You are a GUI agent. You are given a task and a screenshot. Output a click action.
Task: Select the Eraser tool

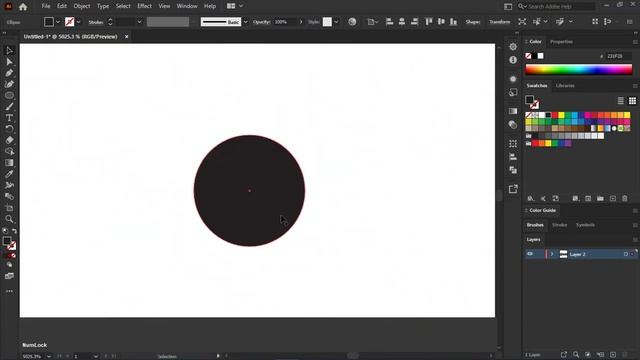(x=9, y=140)
